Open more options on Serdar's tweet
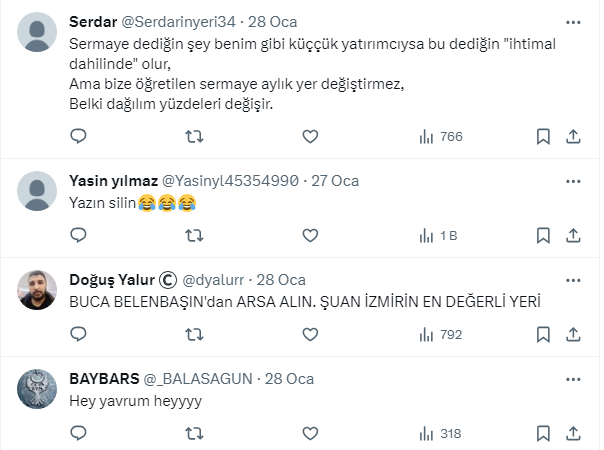 pyautogui.click(x=574, y=21)
